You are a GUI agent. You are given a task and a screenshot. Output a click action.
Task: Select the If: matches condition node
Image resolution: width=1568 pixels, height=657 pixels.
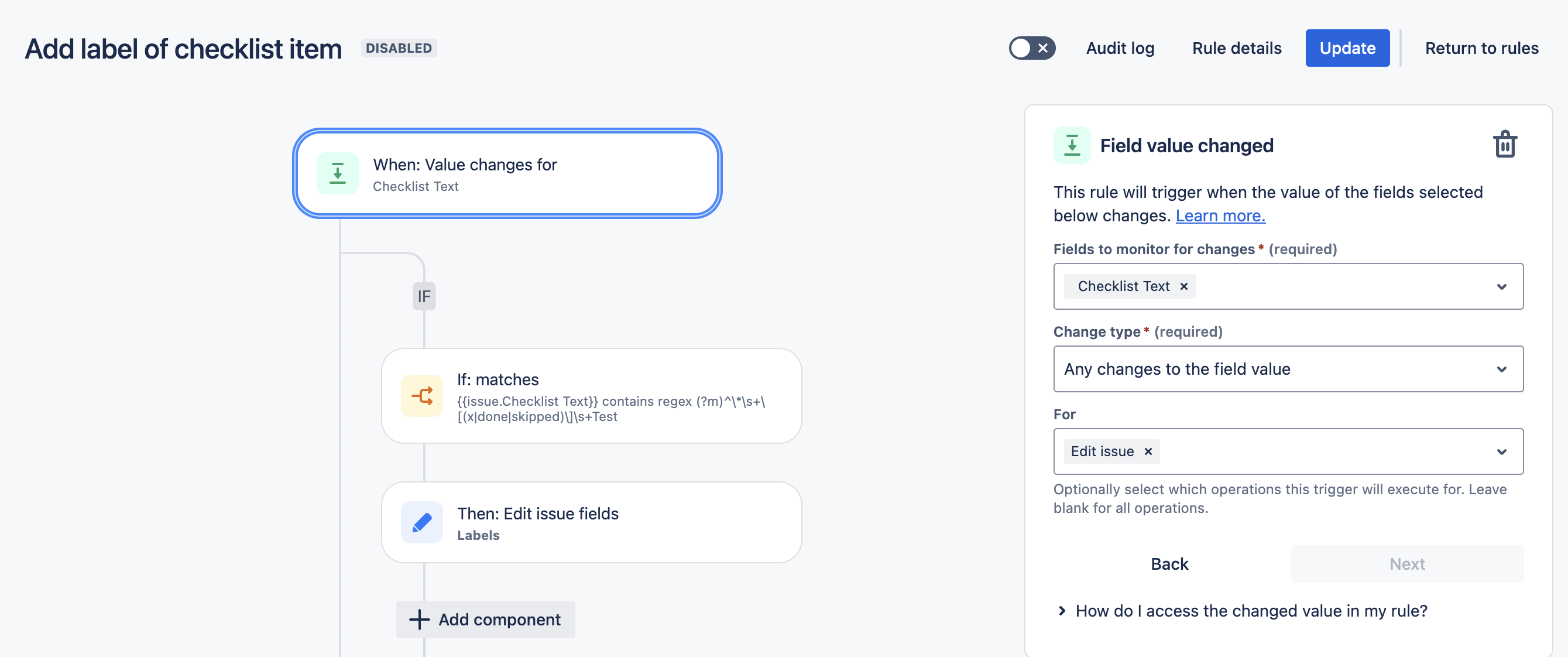point(591,396)
